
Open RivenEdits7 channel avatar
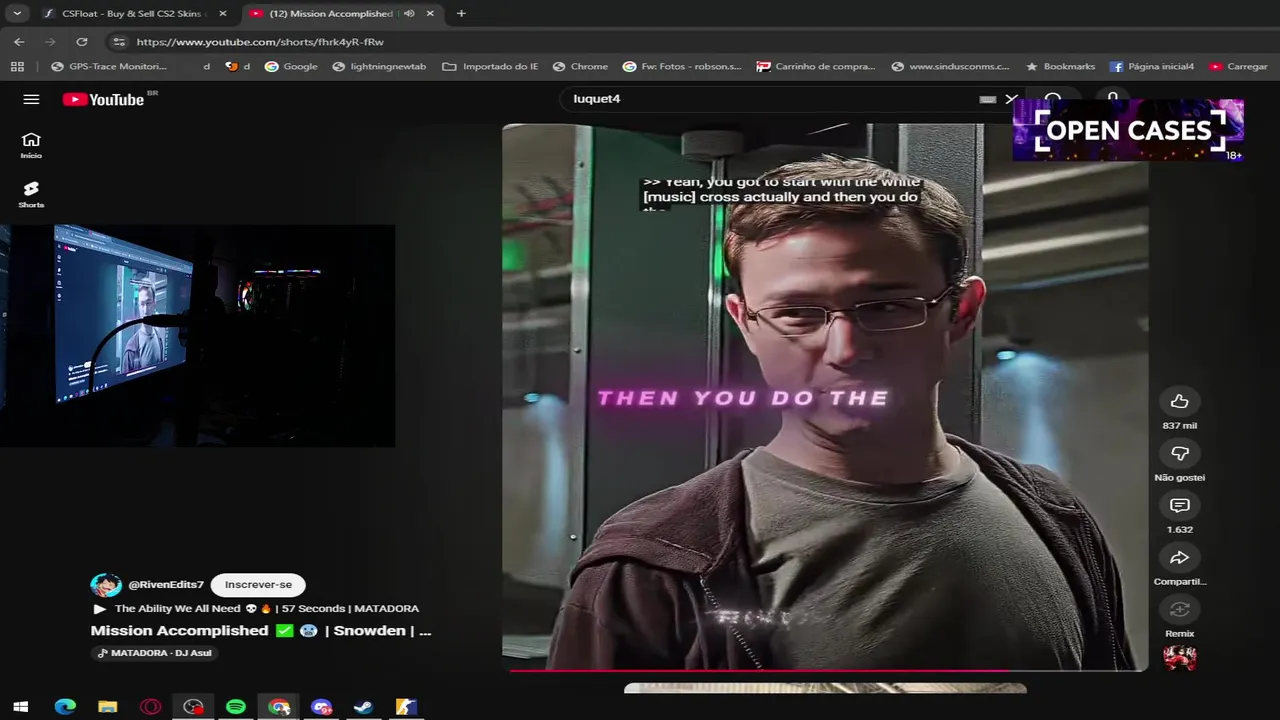pyautogui.click(x=105, y=585)
